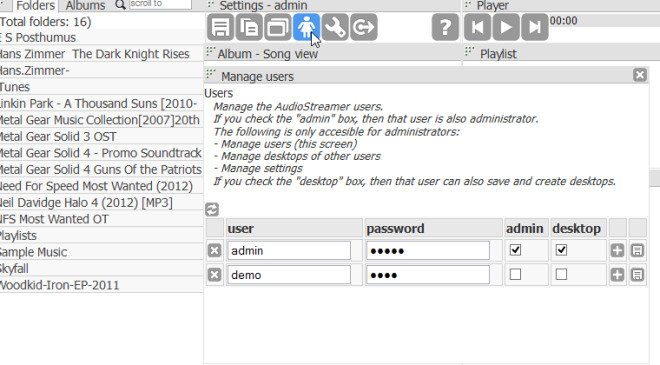Edit the admin password field
The width and height of the screenshot is (660, 365).
tap(428, 250)
